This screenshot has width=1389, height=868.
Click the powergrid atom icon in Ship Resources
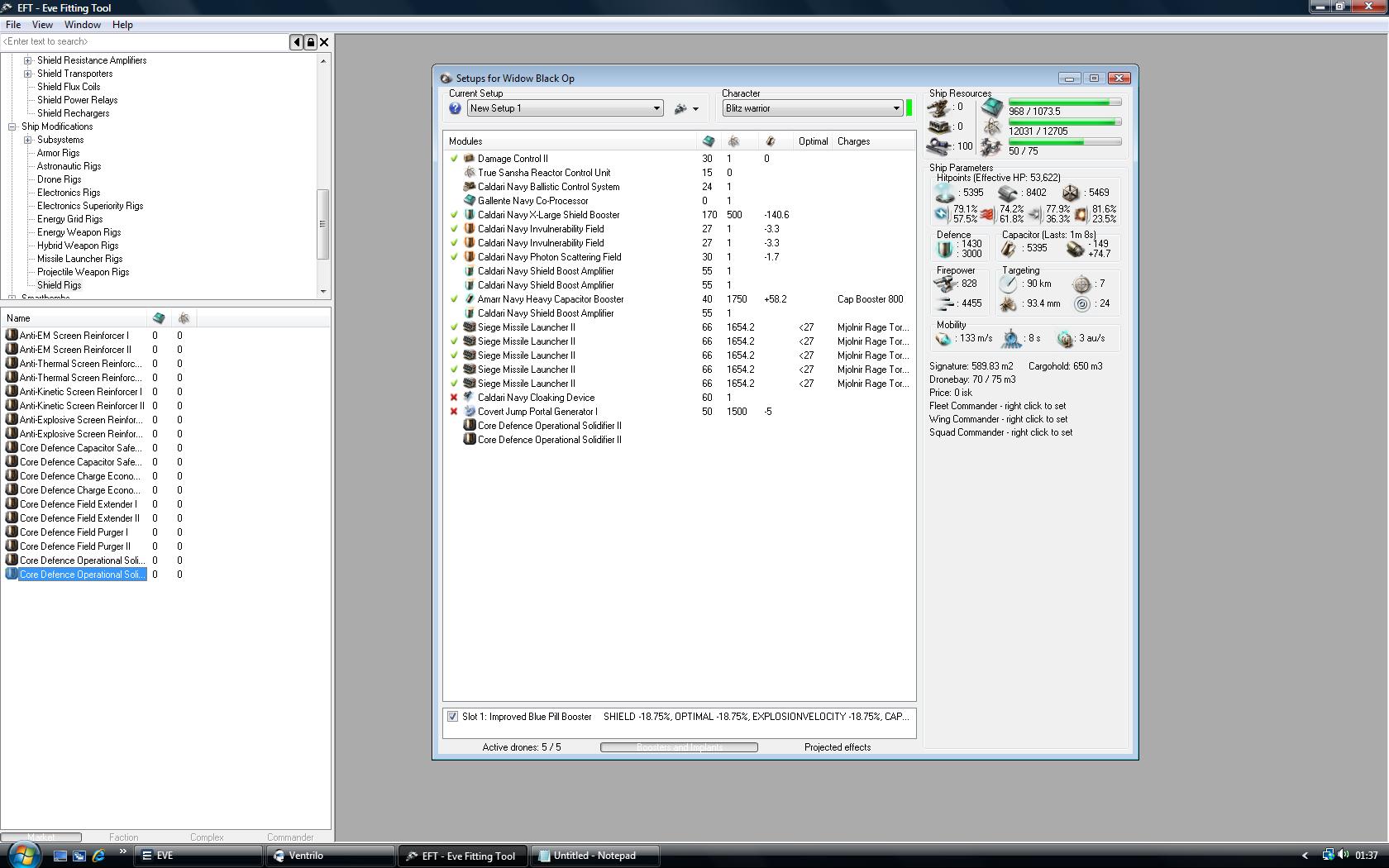coord(992,127)
